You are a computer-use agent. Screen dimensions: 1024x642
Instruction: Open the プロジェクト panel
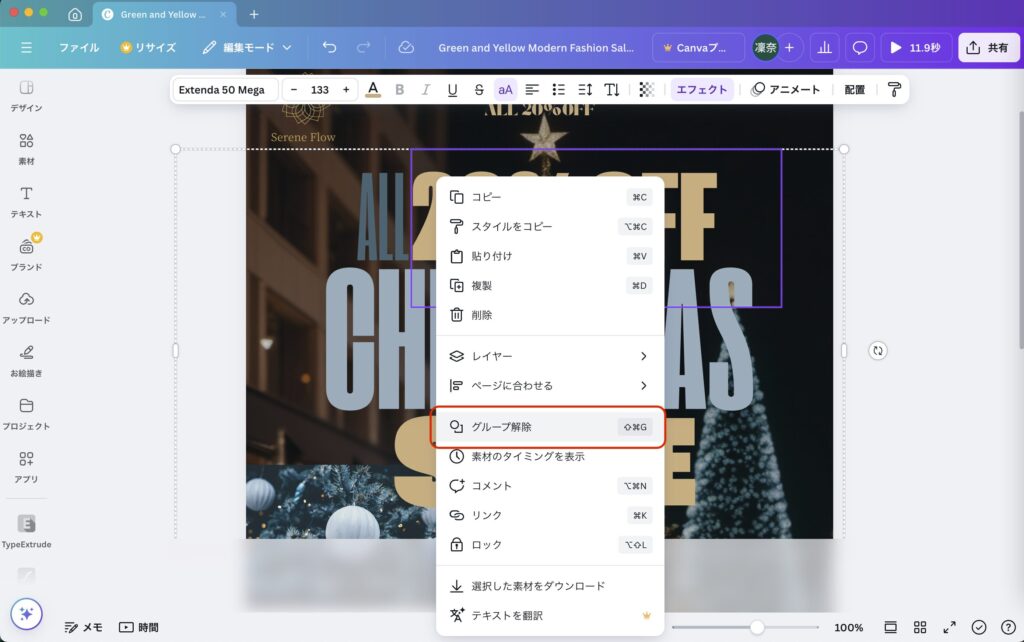26,414
